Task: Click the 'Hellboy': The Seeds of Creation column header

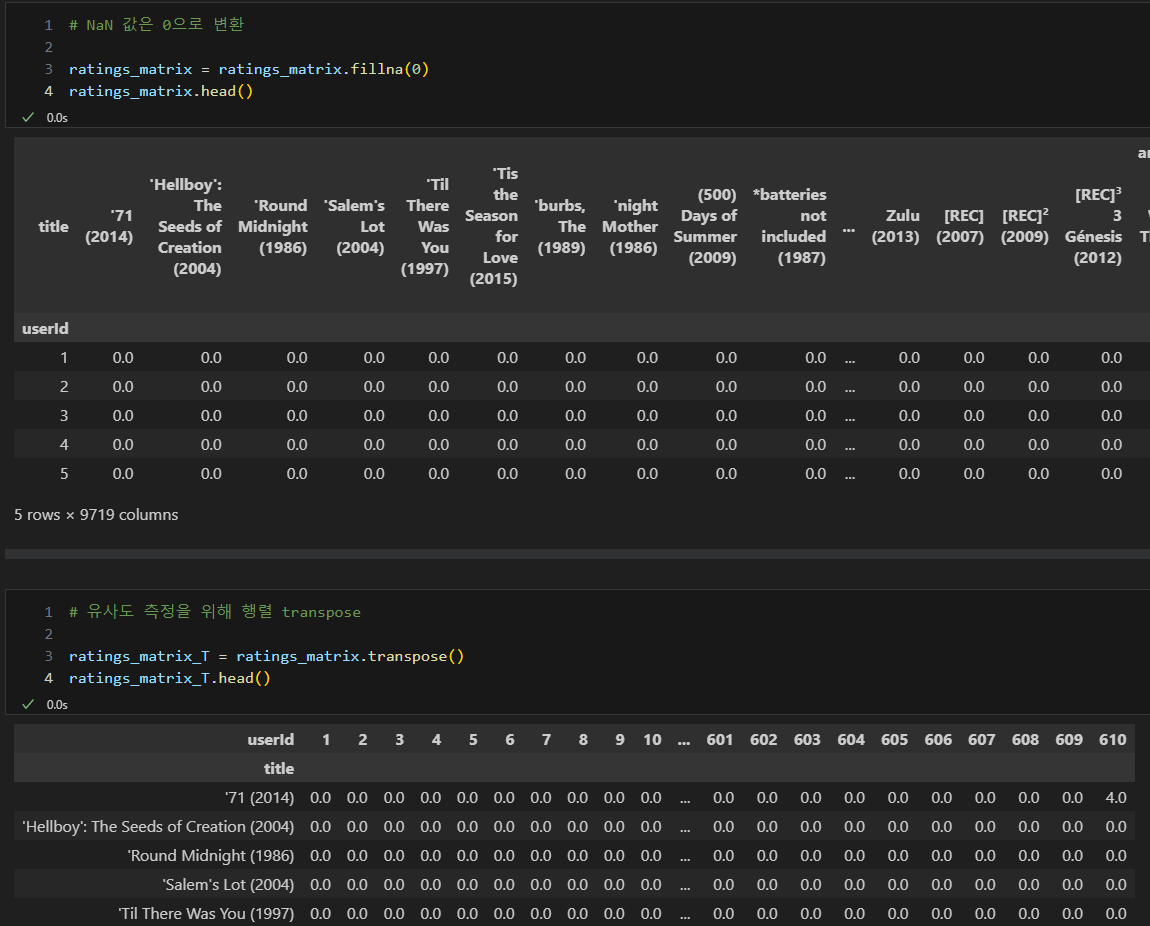Action: point(189,227)
